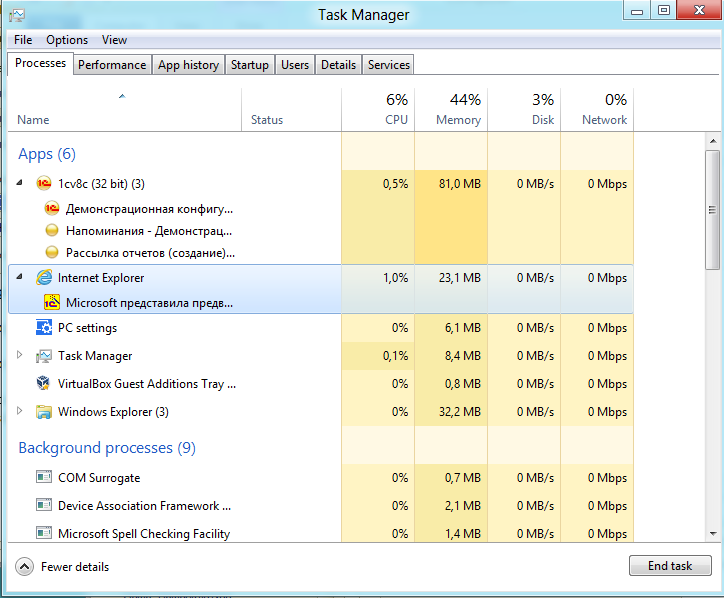Switch to the Performance tab
Image resolution: width=724 pixels, height=598 pixels.
pyautogui.click(x=112, y=65)
